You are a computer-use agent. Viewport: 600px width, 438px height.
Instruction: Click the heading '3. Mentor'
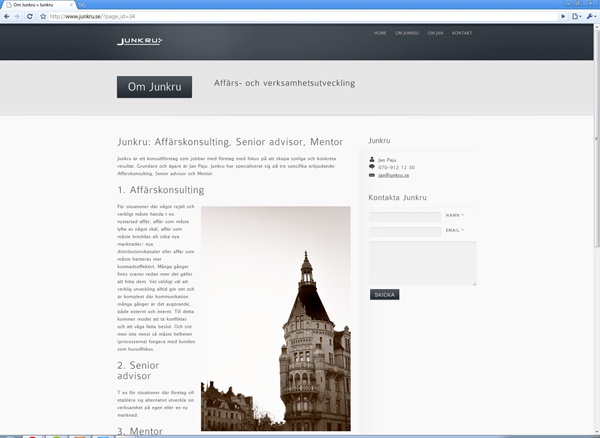[x=140, y=431]
